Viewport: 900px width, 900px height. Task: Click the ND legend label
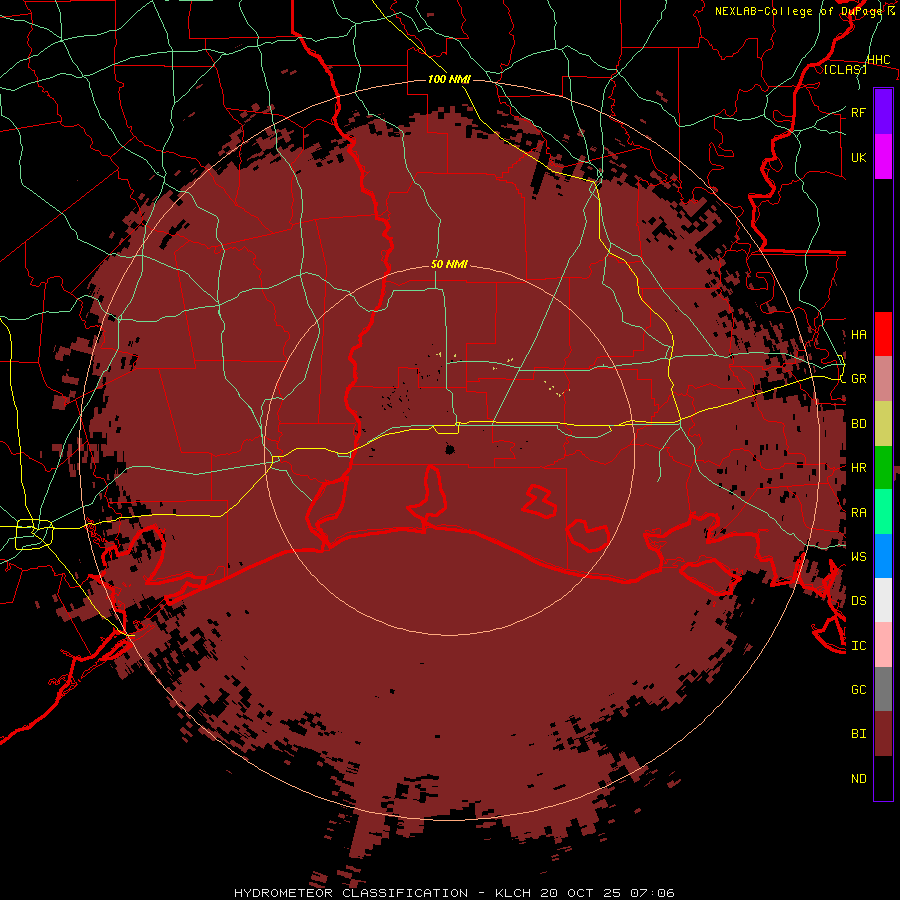pos(858,778)
